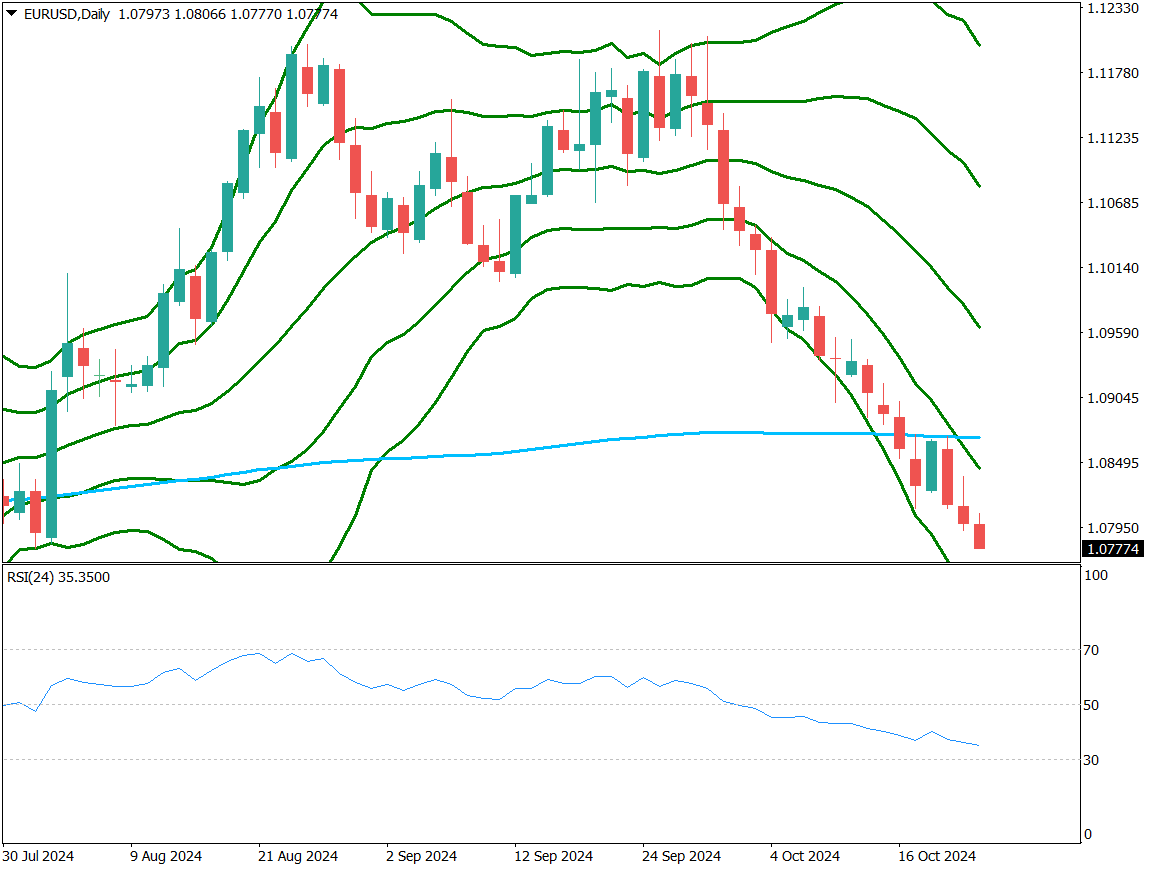
Task: Click the last red candle on the chart
Action: click(x=979, y=535)
